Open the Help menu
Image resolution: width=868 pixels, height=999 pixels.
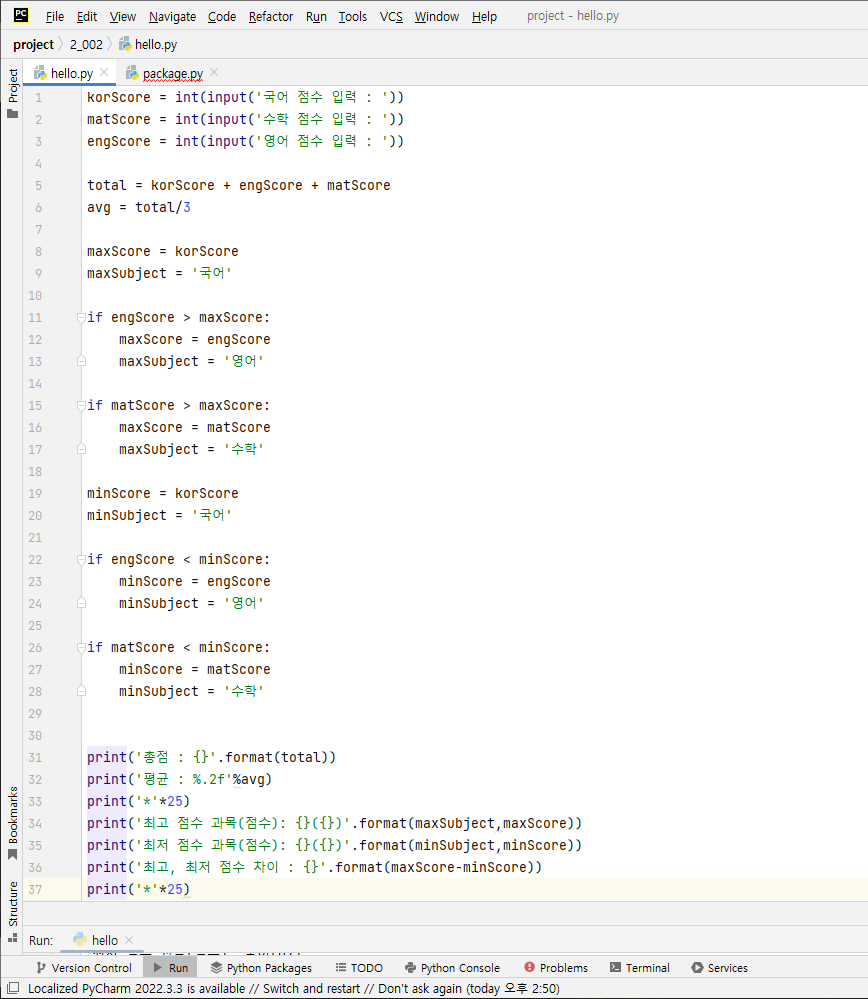pos(484,17)
